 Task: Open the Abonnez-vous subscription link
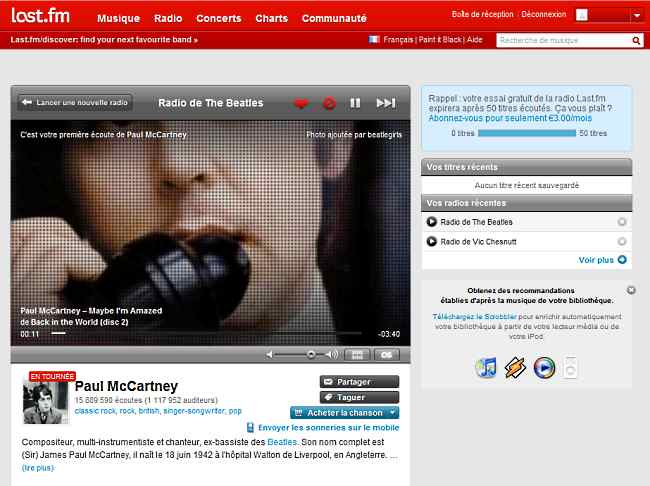pyautogui.click(x=510, y=118)
